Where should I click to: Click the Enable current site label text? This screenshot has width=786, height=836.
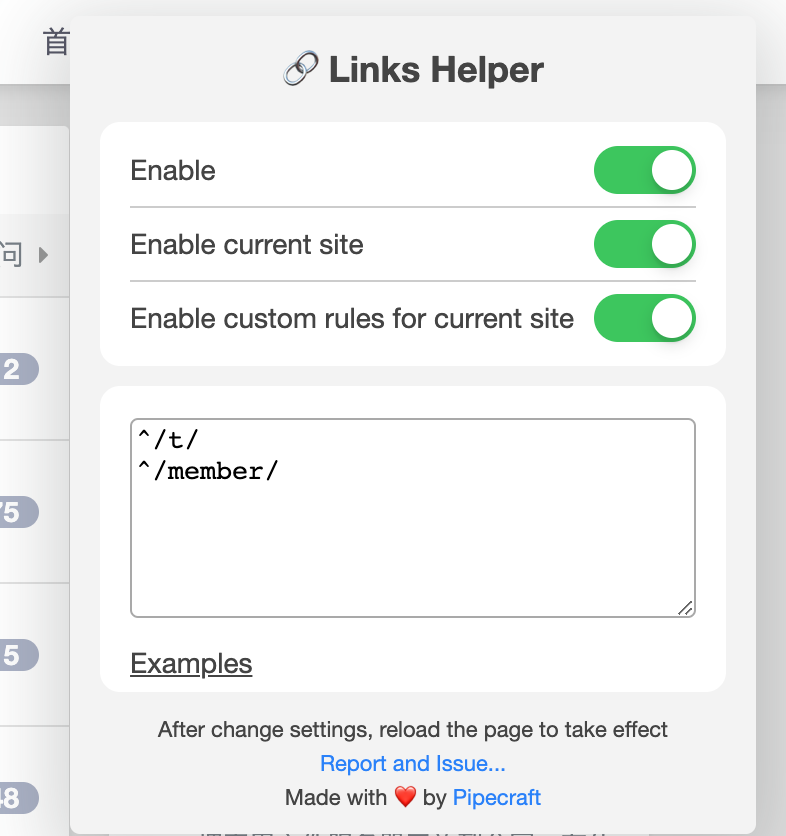(247, 245)
